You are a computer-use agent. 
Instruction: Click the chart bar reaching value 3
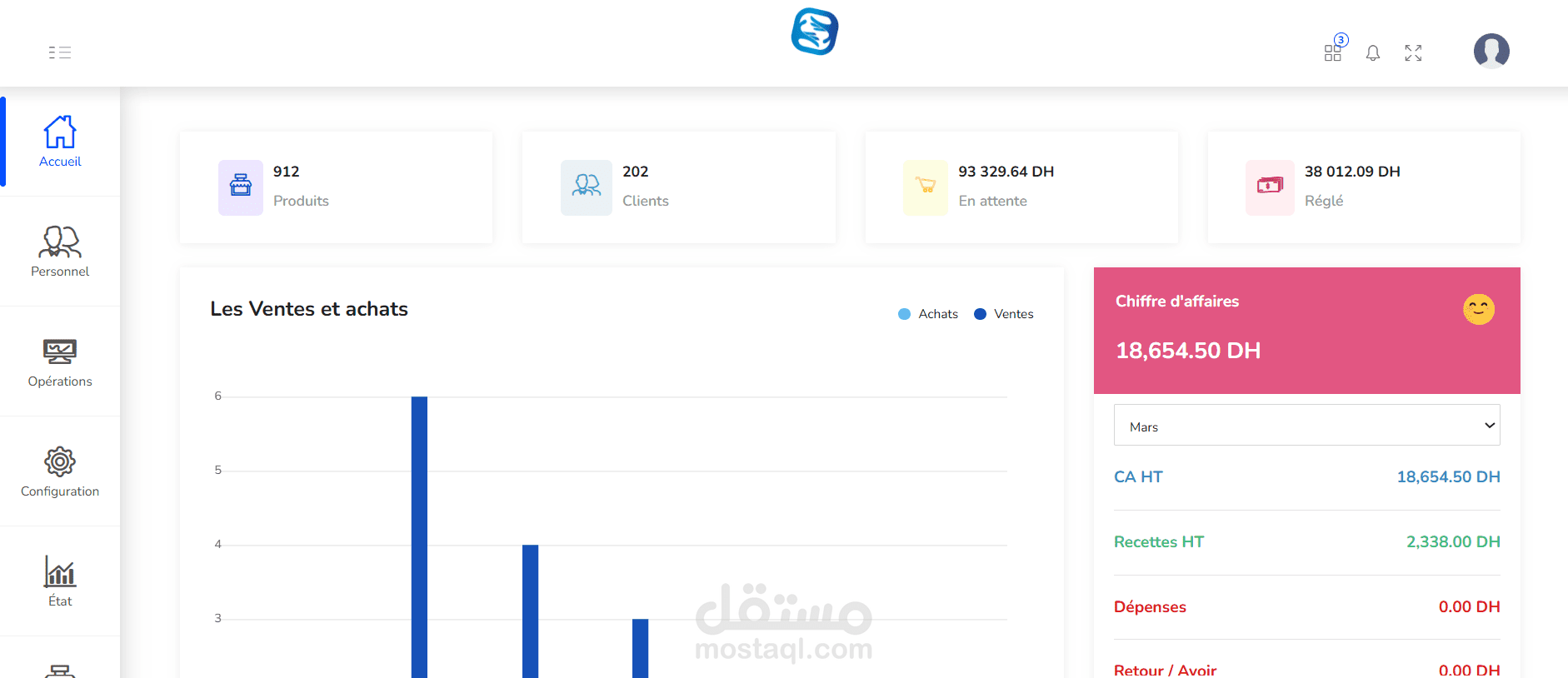pyautogui.click(x=640, y=648)
